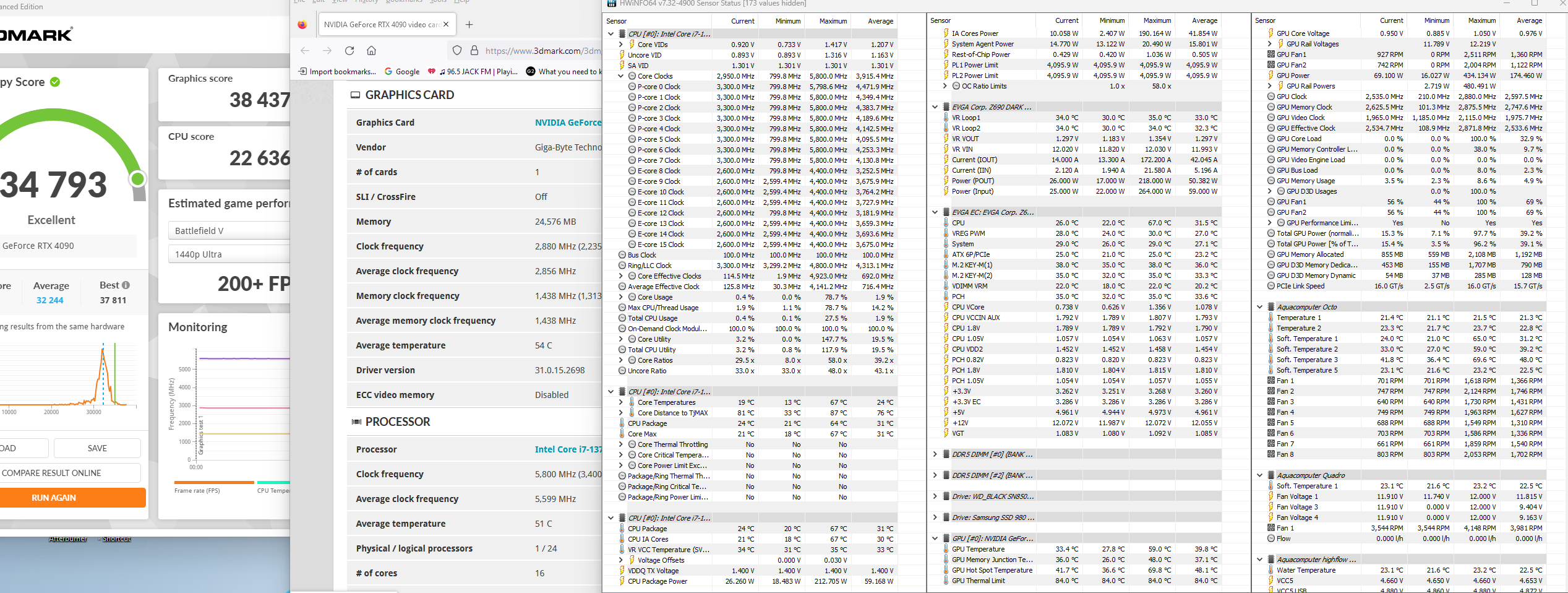
Task: Click the chip icon beside GPU [#0]: NVIDIA GeFor
Action: (946, 539)
